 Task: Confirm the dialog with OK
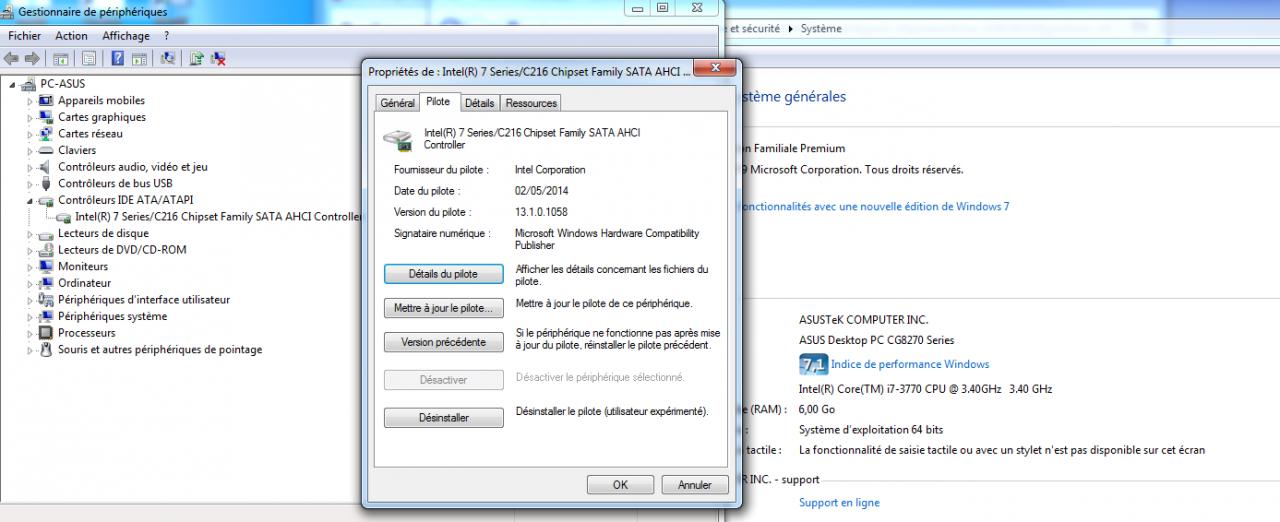click(x=620, y=485)
